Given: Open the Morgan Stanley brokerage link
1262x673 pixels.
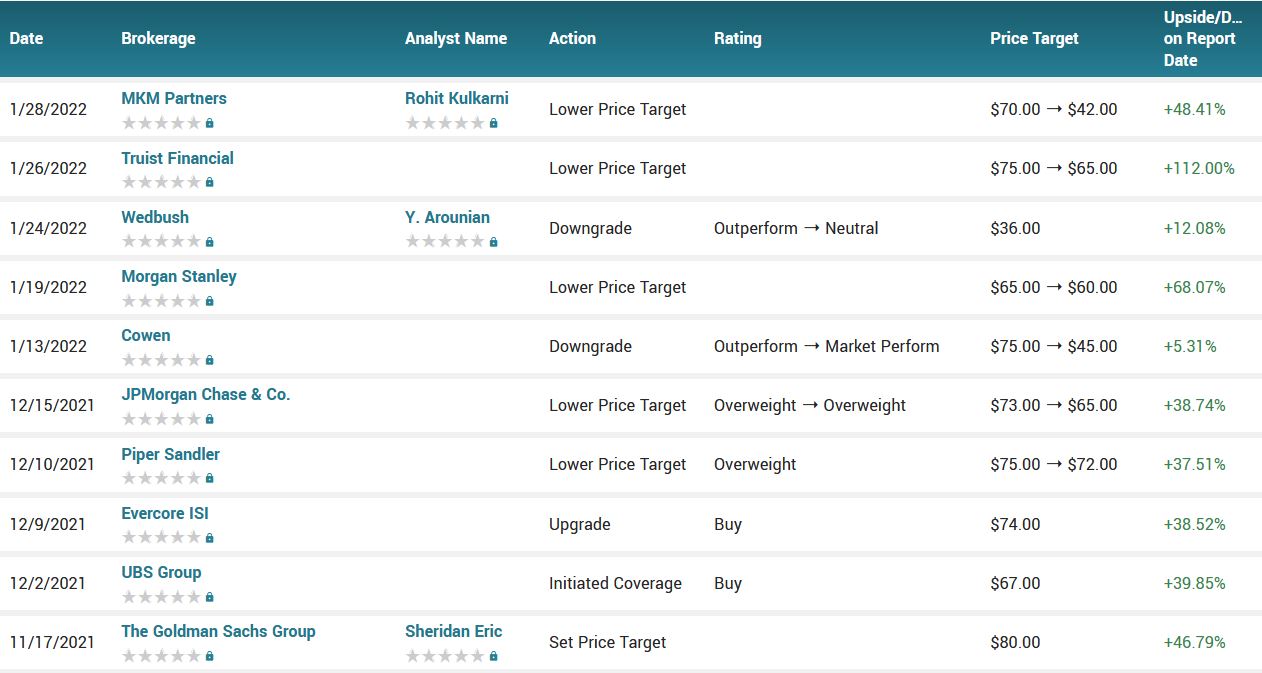Looking at the screenshot, I should click(x=179, y=276).
